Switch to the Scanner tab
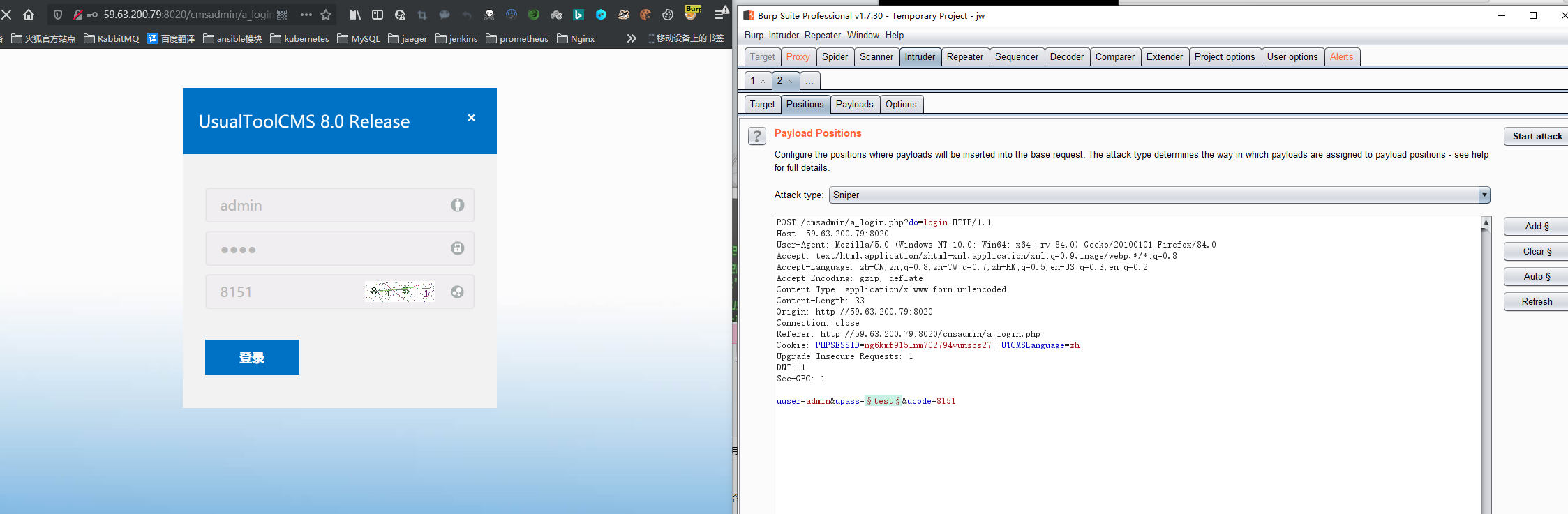The height and width of the screenshot is (514, 1568). [876, 56]
